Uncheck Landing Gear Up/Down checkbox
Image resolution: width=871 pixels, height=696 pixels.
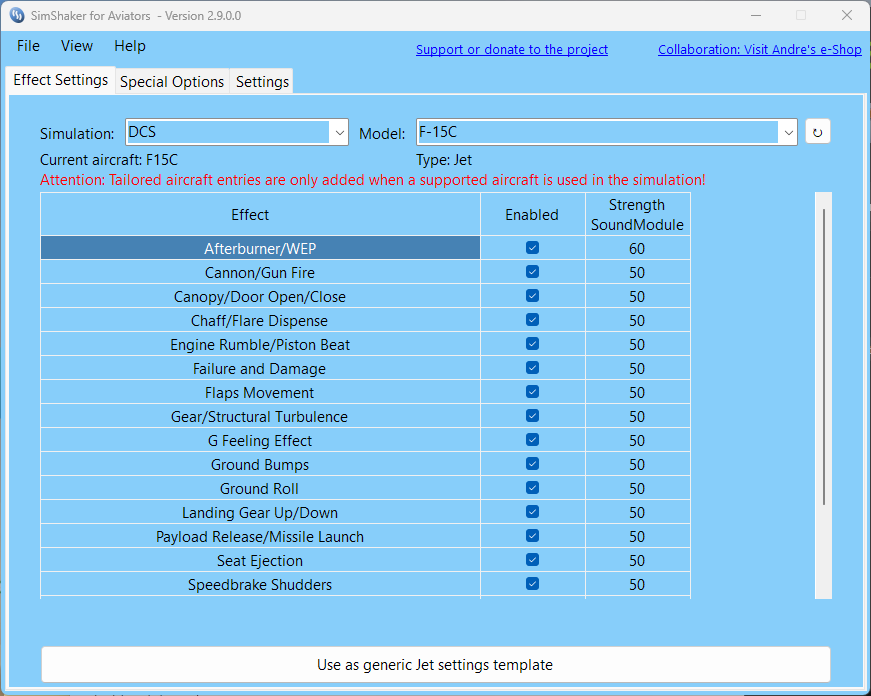click(532, 512)
